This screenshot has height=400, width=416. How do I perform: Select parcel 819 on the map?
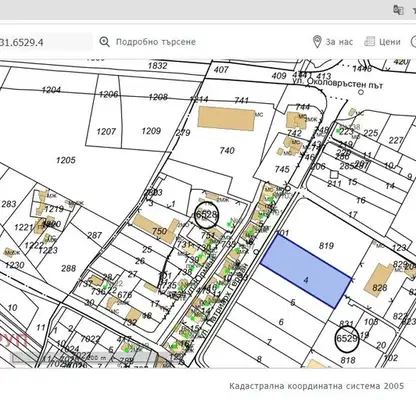click(x=326, y=246)
